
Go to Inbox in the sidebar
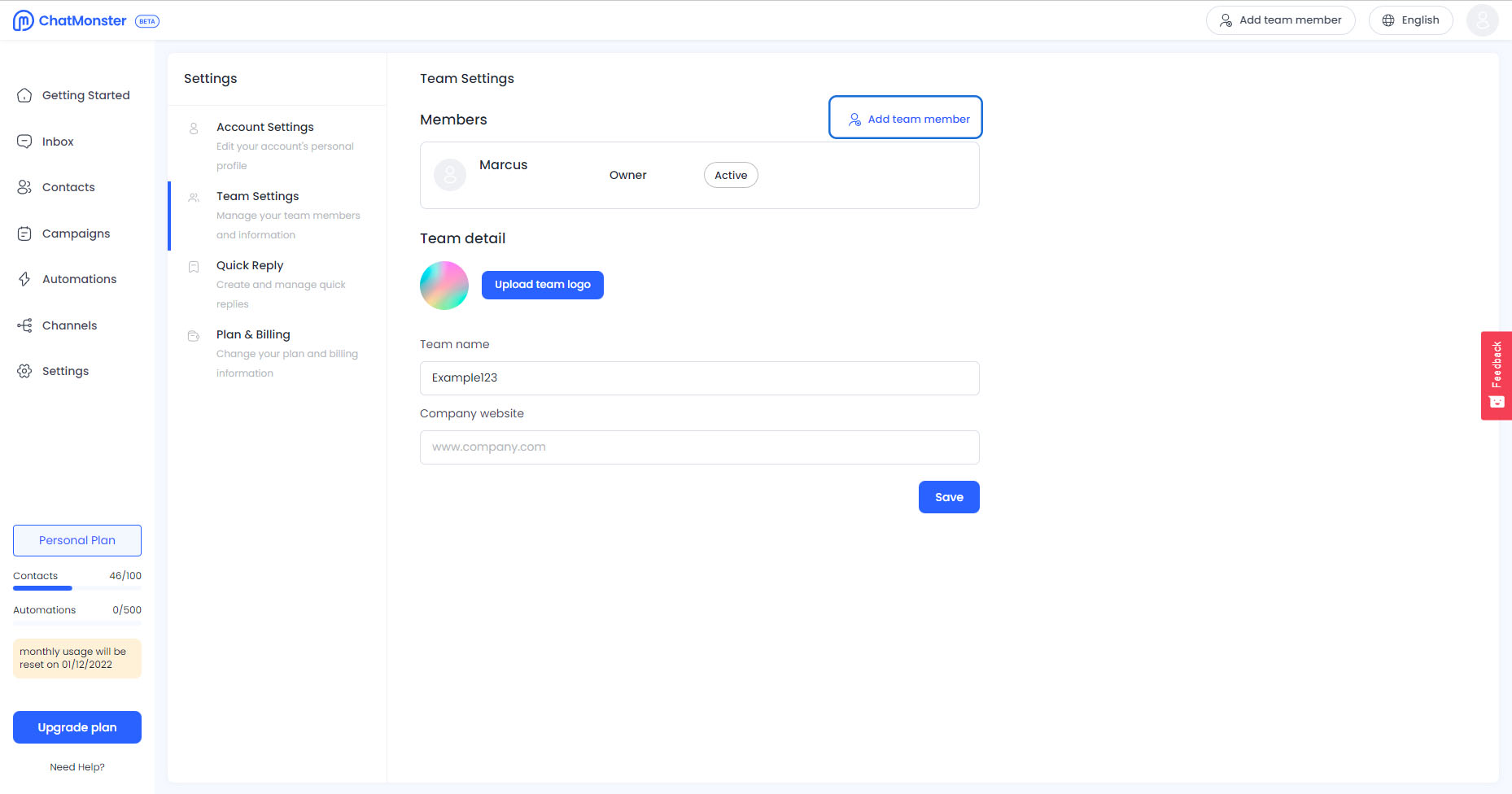(x=58, y=142)
